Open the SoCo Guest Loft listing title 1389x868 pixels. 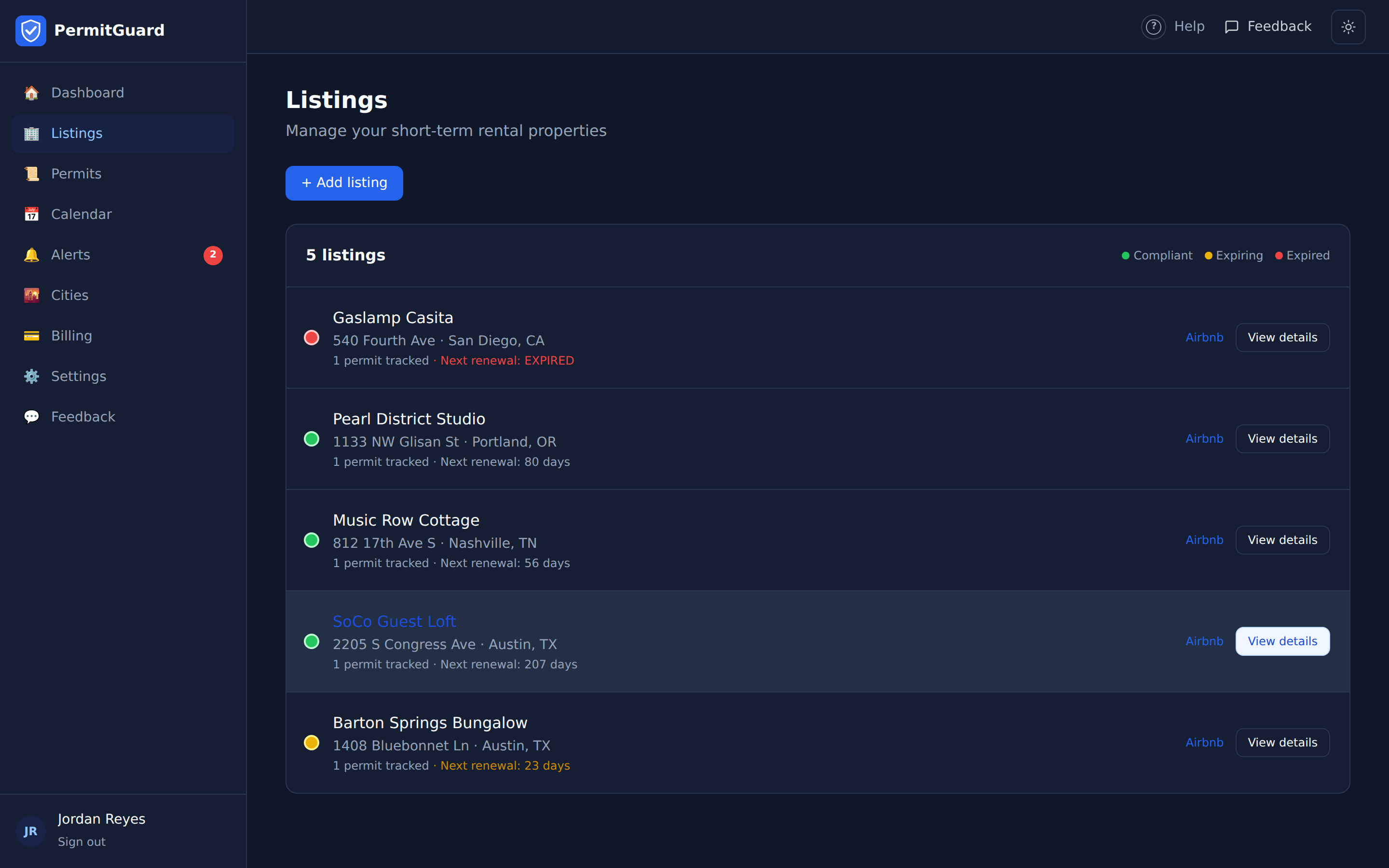click(395, 622)
